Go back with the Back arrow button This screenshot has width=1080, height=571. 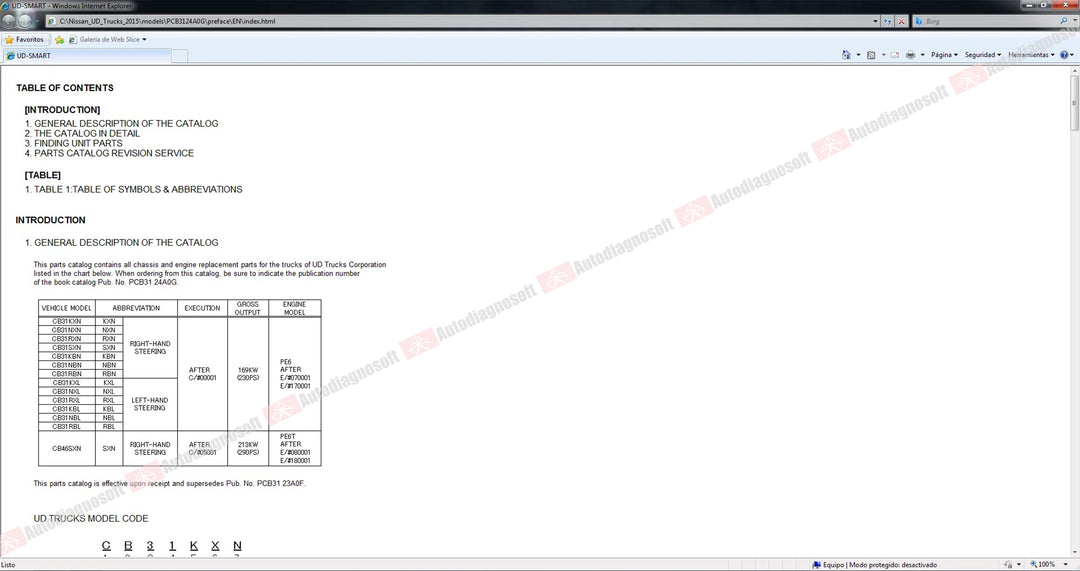pyautogui.click(x=8, y=21)
